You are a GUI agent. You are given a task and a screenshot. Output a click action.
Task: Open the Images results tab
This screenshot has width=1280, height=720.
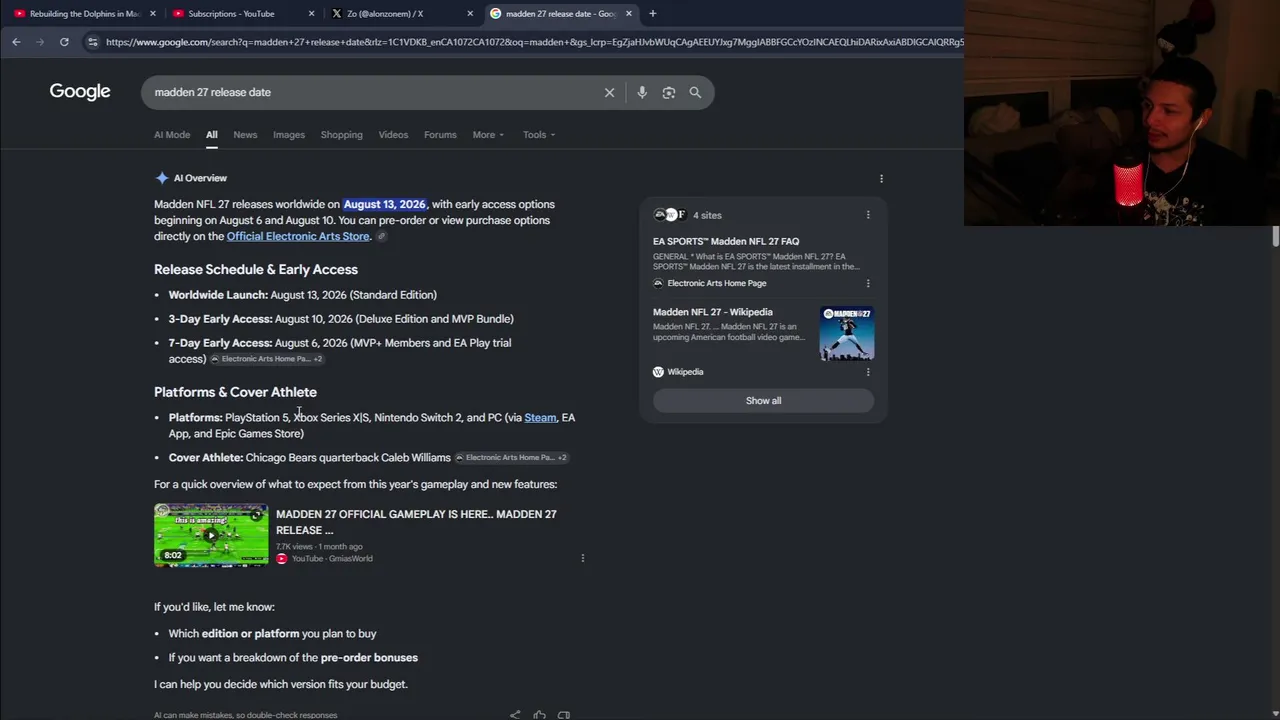[289, 135]
